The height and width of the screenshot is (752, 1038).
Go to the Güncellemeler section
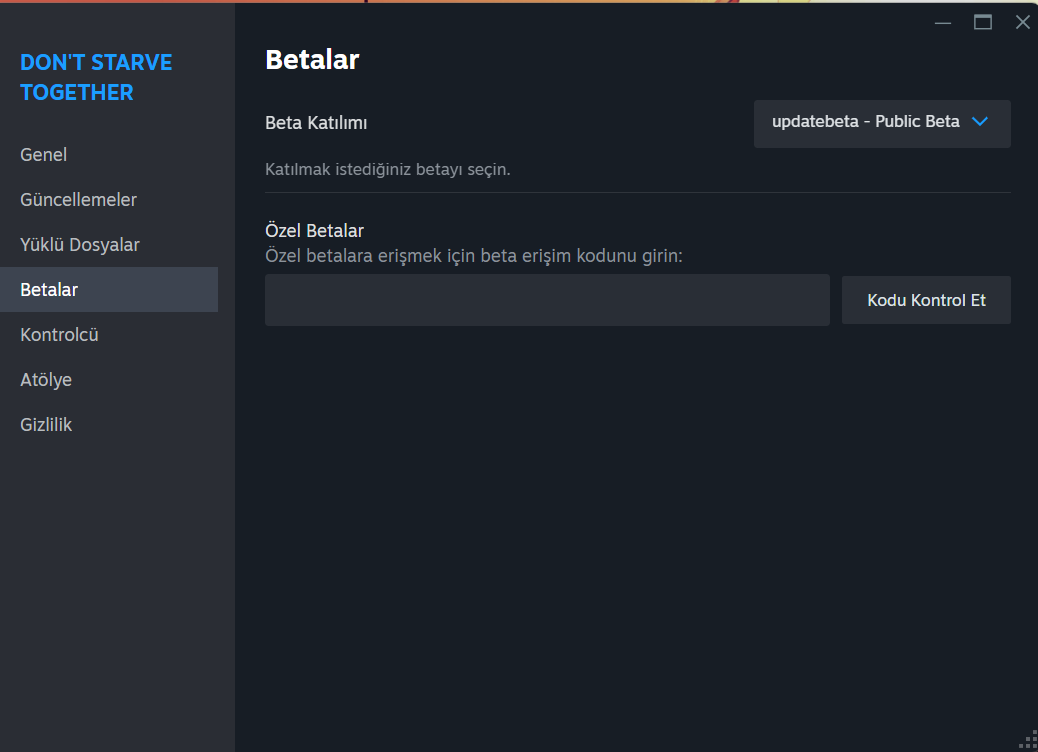pos(78,200)
